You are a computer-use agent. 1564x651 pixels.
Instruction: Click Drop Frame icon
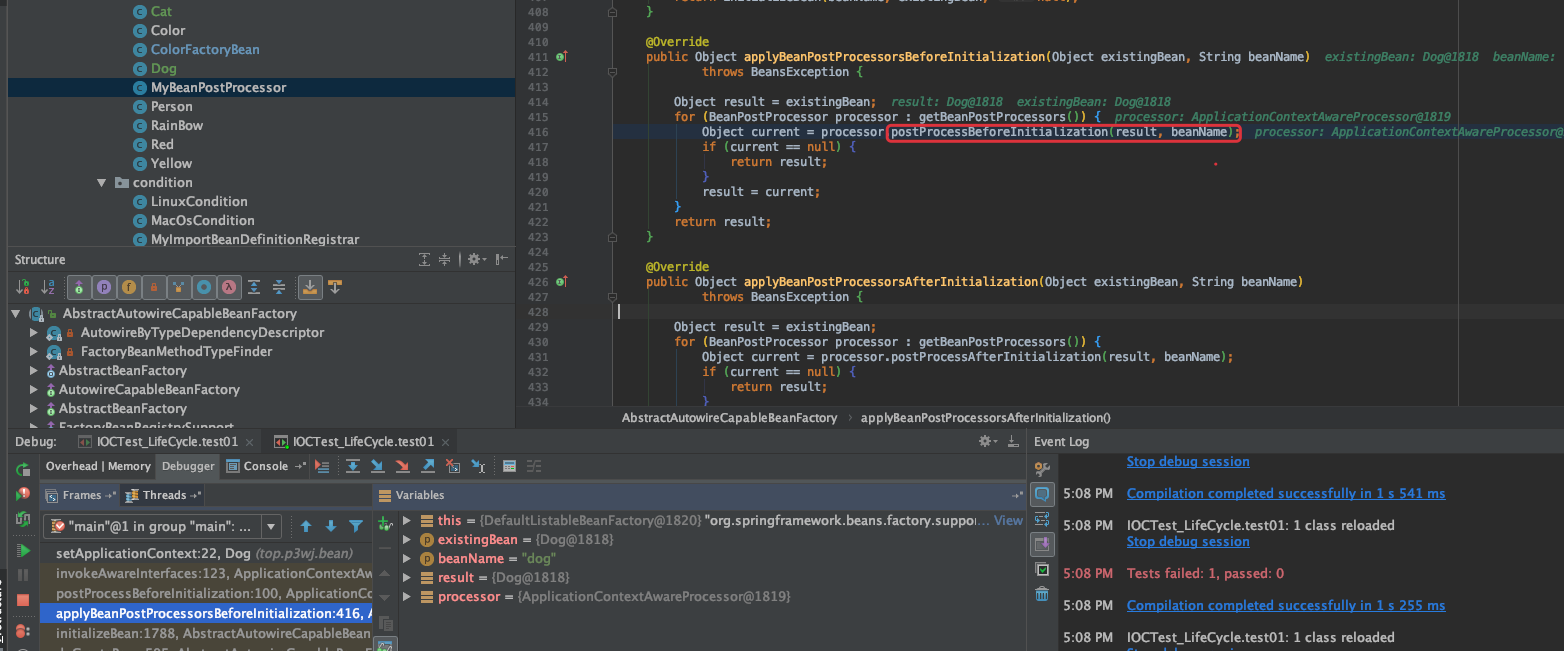point(453,466)
